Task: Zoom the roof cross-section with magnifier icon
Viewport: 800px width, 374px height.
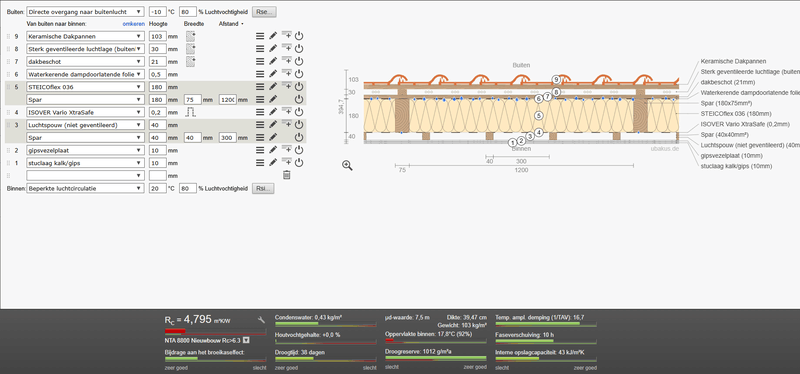Action: click(347, 165)
